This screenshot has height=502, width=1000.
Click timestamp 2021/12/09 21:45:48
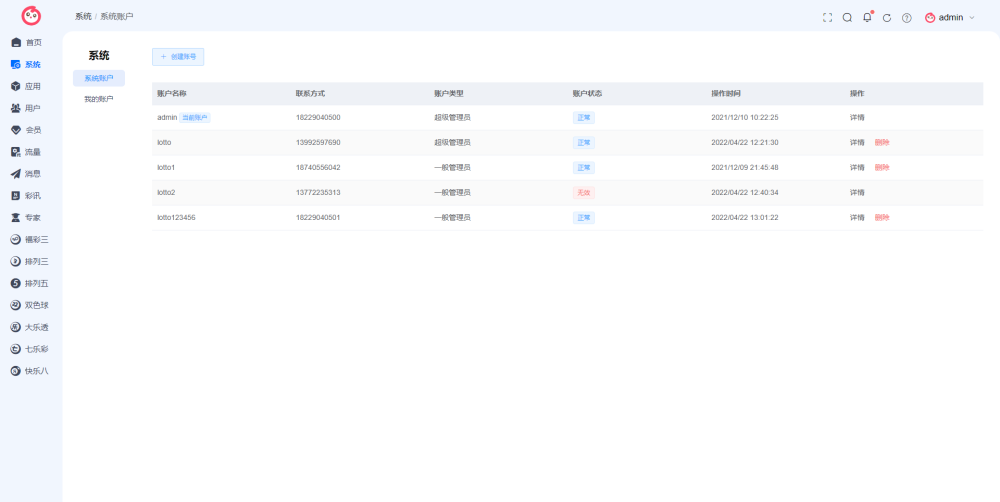745,167
